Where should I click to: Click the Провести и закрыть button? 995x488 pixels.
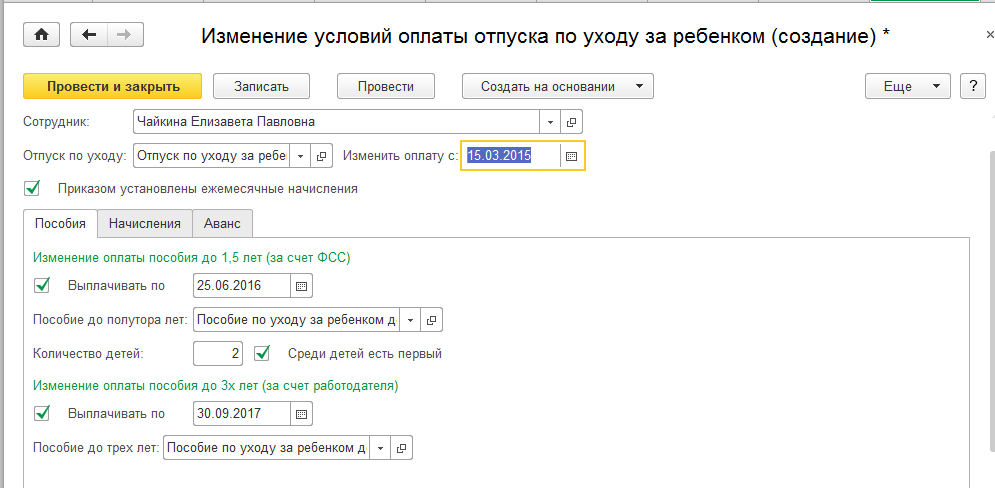112,86
